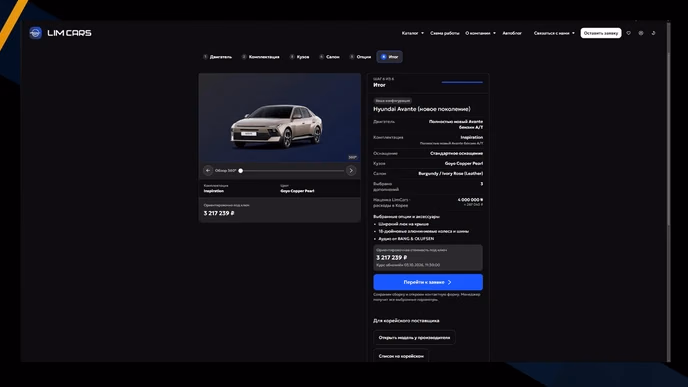The width and height of the screenshot is (688, 387).
Task: Open the Автоблог page
Action: click(512, 33)
